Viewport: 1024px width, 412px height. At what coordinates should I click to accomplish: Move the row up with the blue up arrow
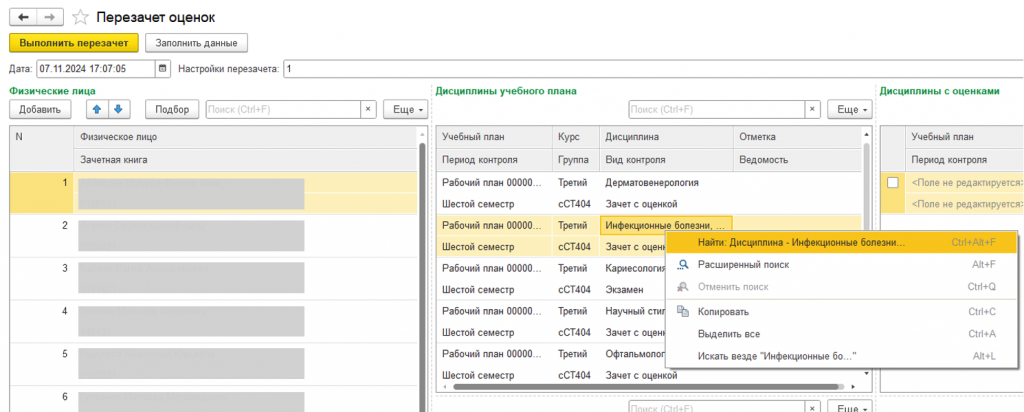pos(98,109)
